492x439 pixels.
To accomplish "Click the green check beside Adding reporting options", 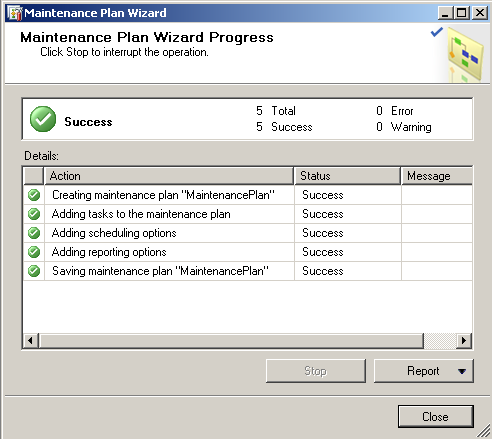I will [x=34, y=252].
